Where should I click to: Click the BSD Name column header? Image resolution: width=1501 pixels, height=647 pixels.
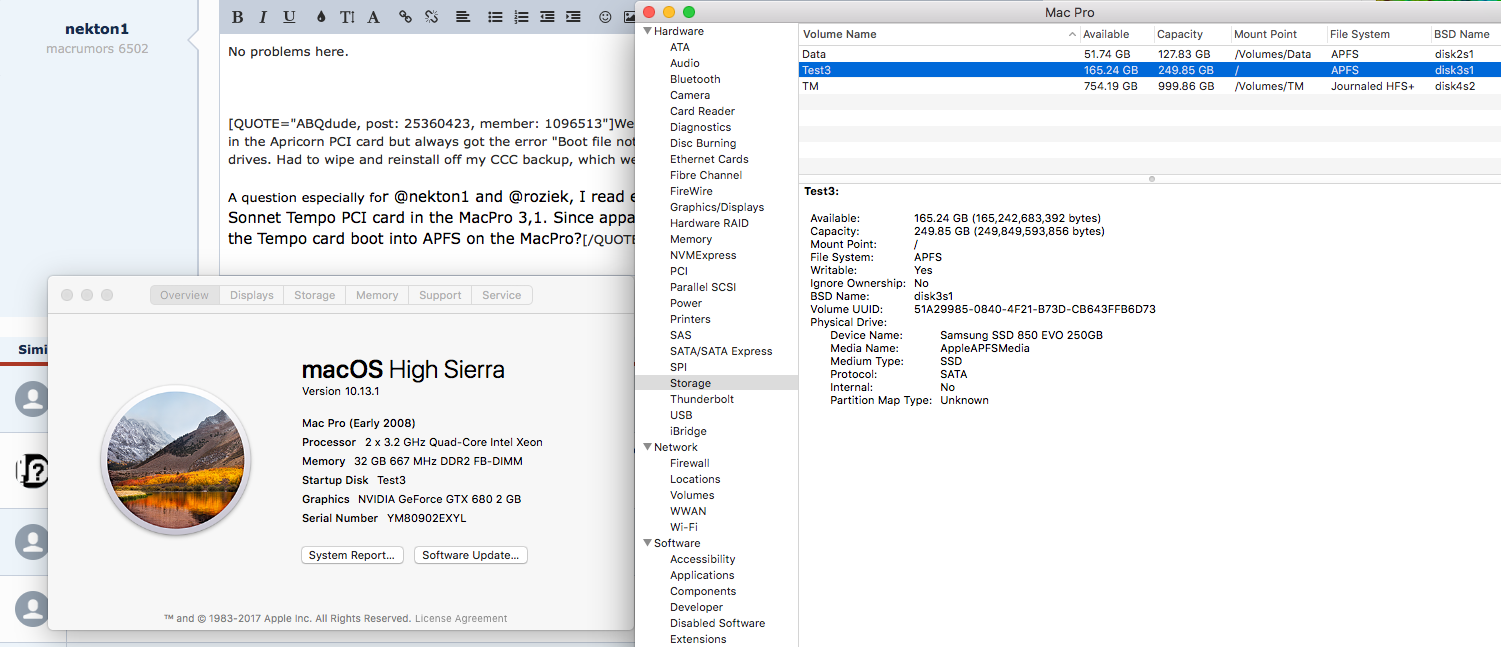[x=1465, y=34]
